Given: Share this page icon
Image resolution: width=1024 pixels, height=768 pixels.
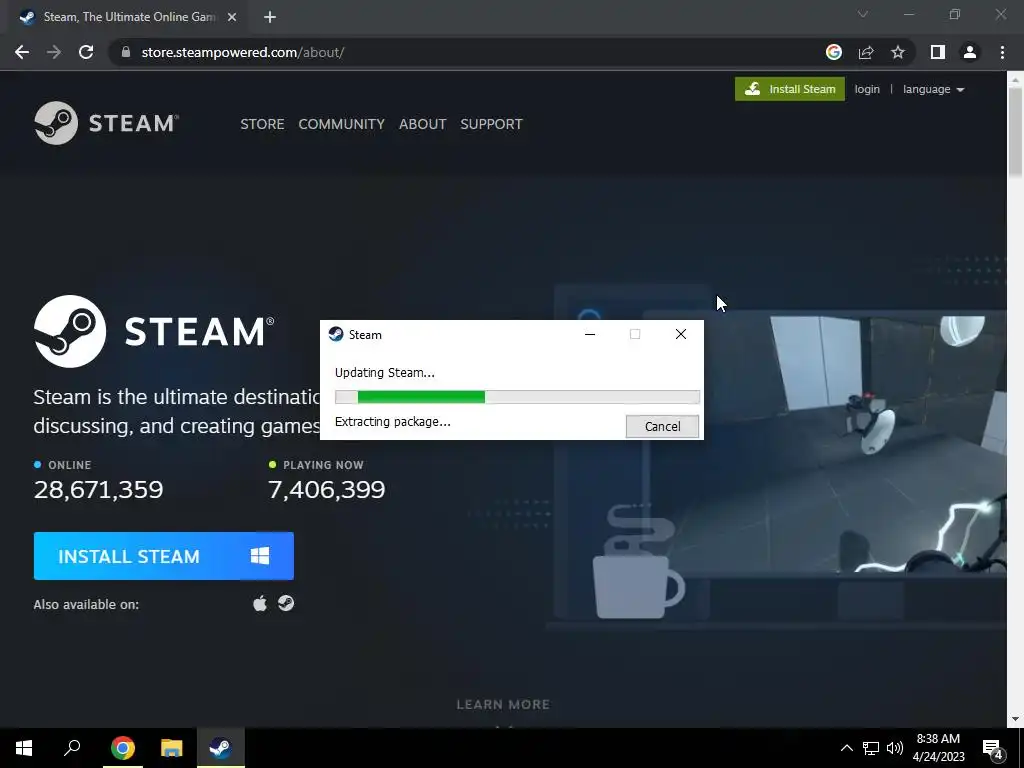Looking at the screenshot, I should click(866, 52).
